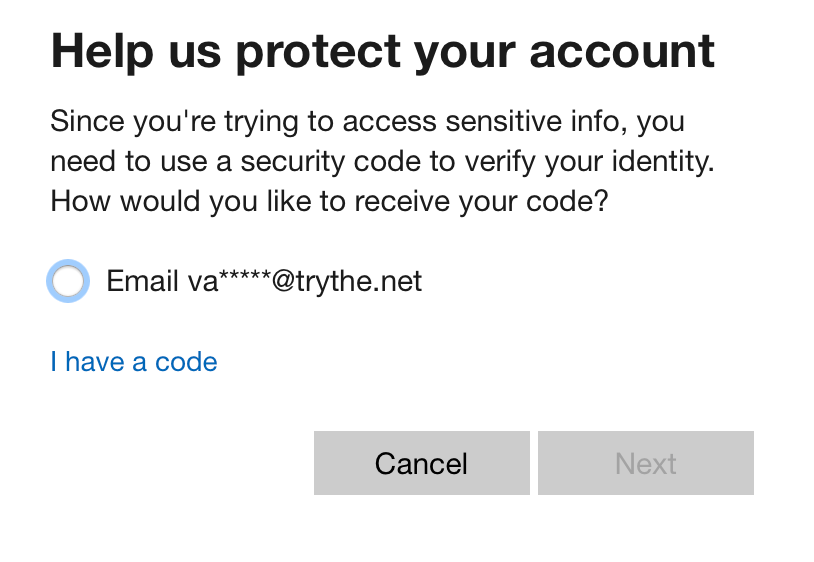Click the 'Since you're trying to access sensitive info' line

point(366,123)
